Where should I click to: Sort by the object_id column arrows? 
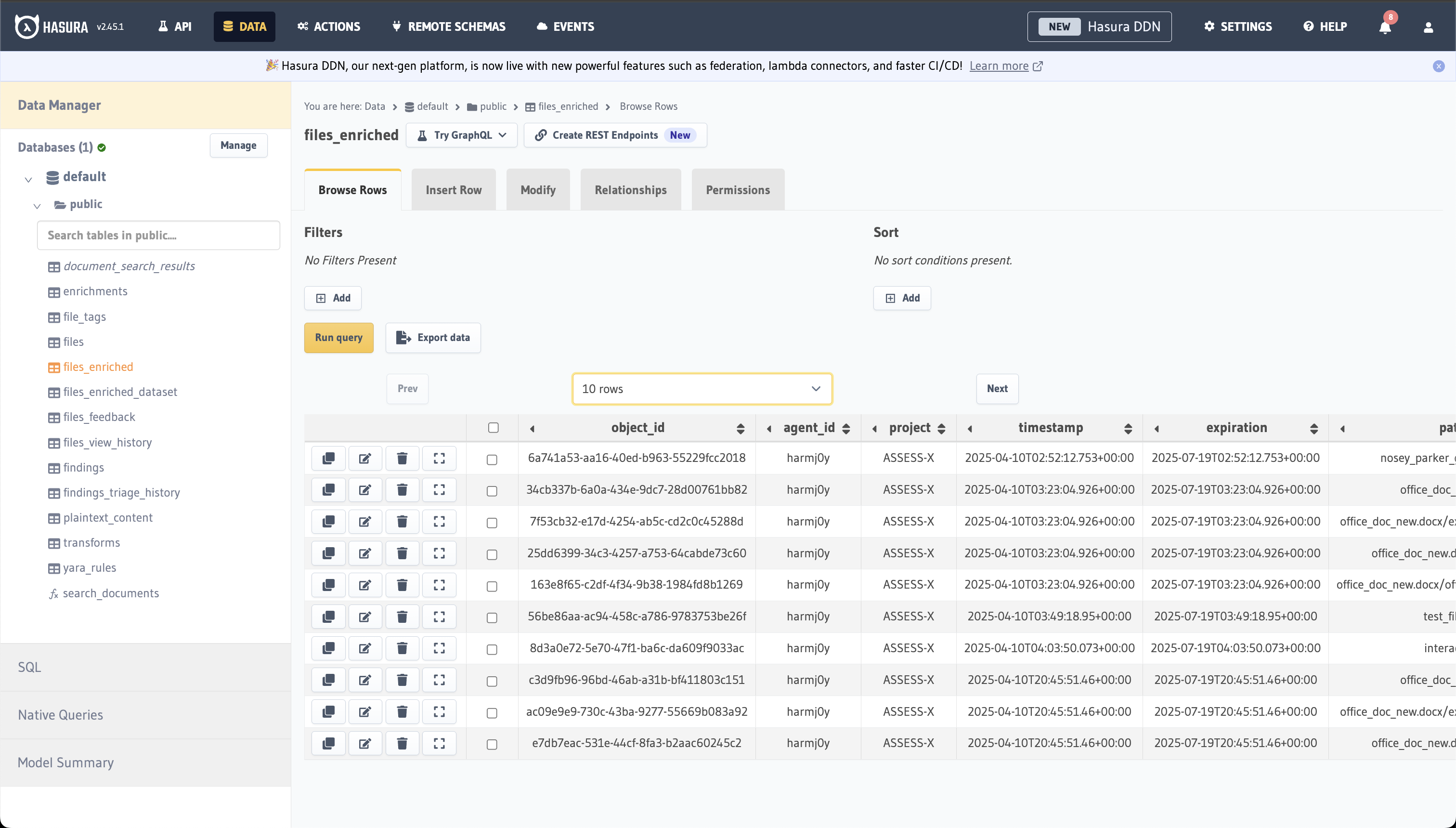(x=740, y=429)
